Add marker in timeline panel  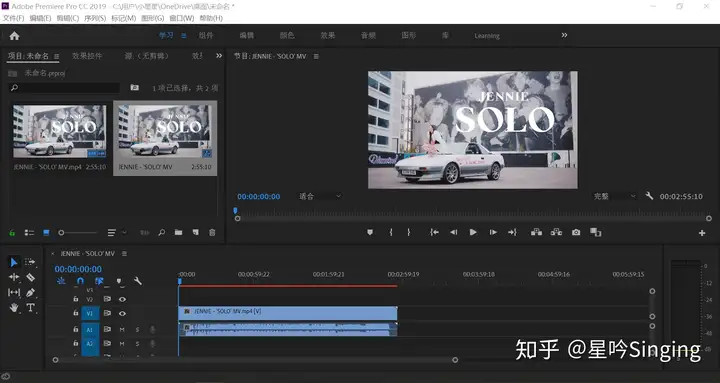pos(119,281)
